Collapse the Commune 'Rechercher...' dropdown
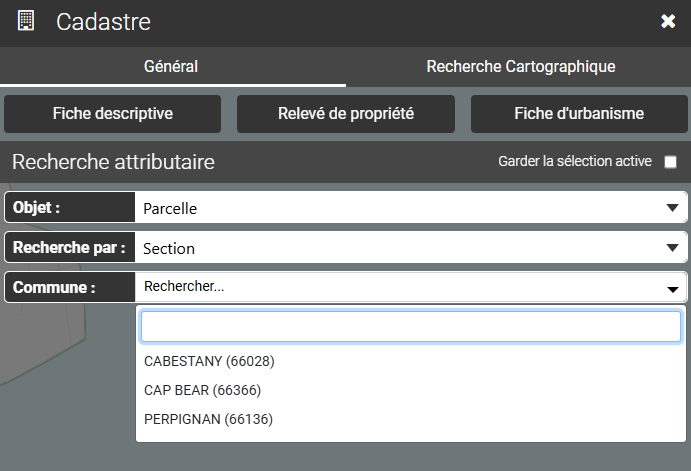Viewport: 691px width, 471px height. [x=400, y=287]
